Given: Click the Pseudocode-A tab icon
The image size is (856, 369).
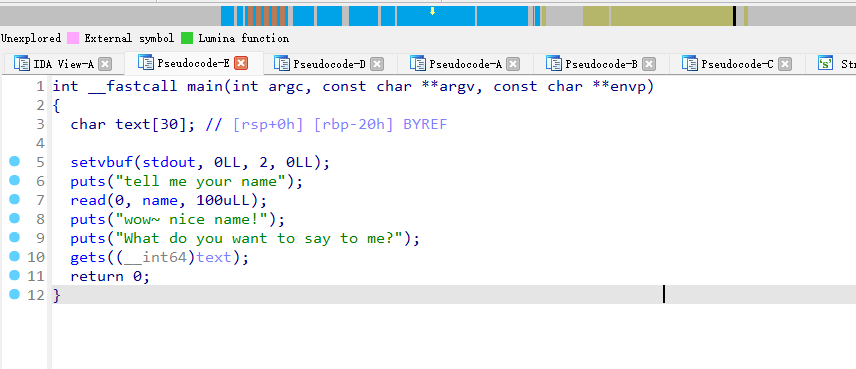Looking at the screenshot, I should [x=418, y=64].
